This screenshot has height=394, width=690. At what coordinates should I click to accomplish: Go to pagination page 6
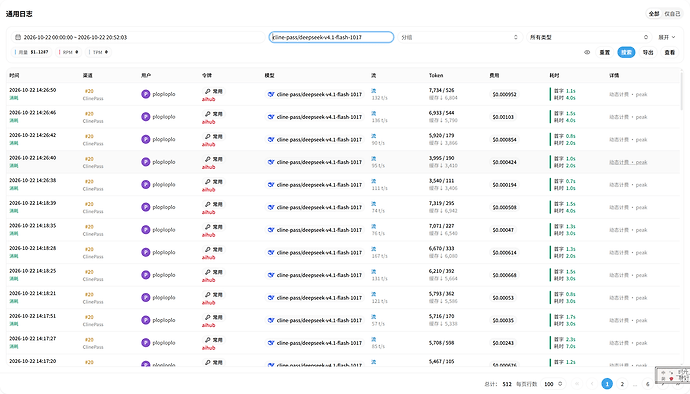pyautogui.click(x=647, y=384)
